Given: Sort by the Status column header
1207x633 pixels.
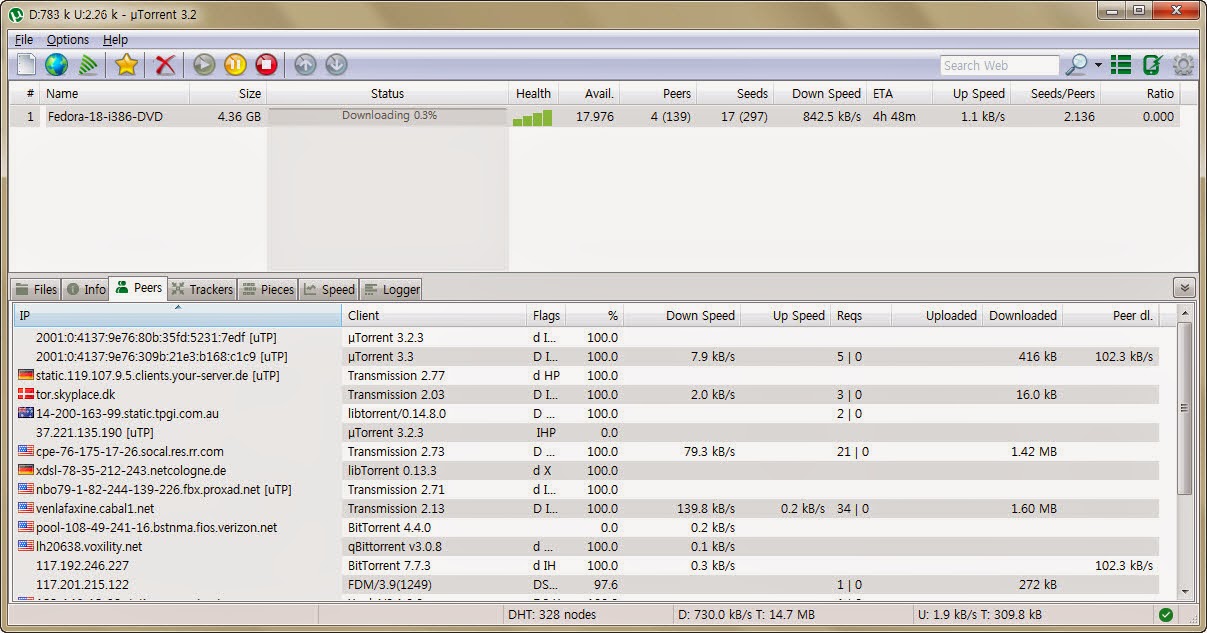Looking at the screenshot, I should click(388, 93).
